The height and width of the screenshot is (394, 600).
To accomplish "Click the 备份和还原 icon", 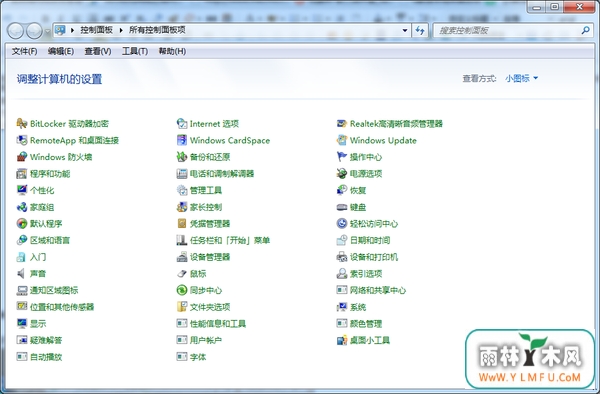I will [182, 157].
